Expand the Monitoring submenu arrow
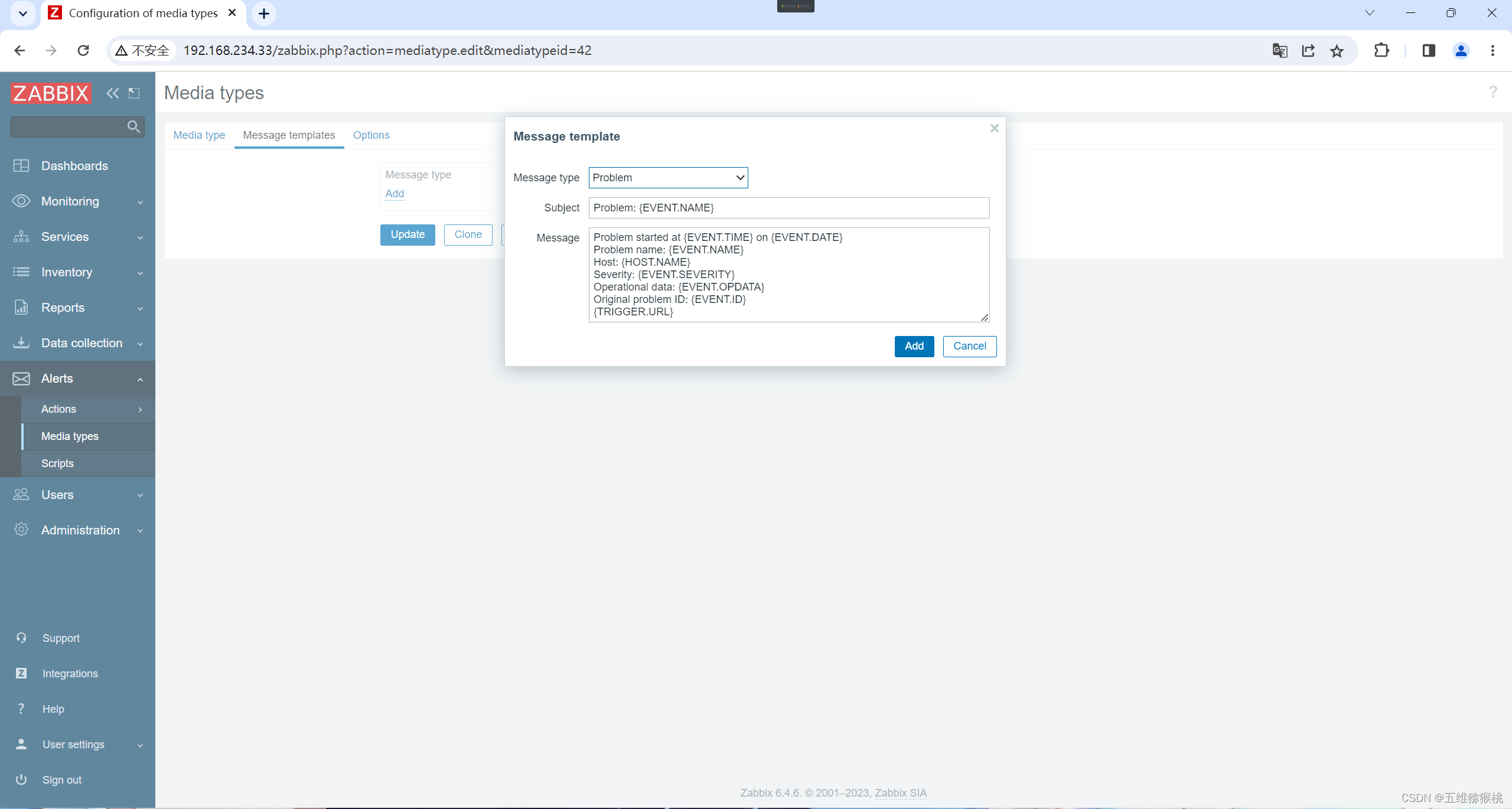The image size is (1512, 809). click(140, 201)
